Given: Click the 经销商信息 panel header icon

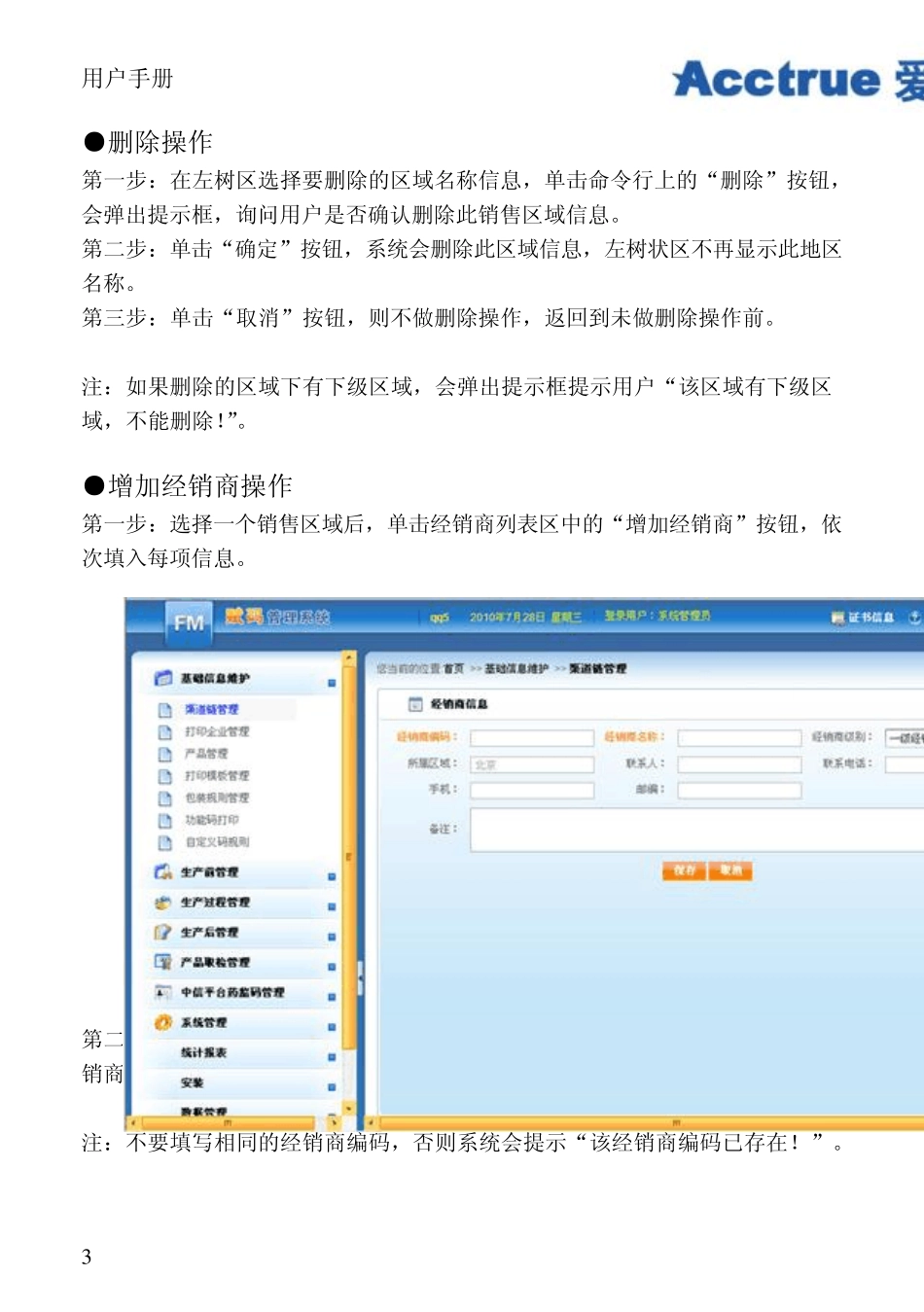Looking at the screenshot, I should (x=415, y=704).
